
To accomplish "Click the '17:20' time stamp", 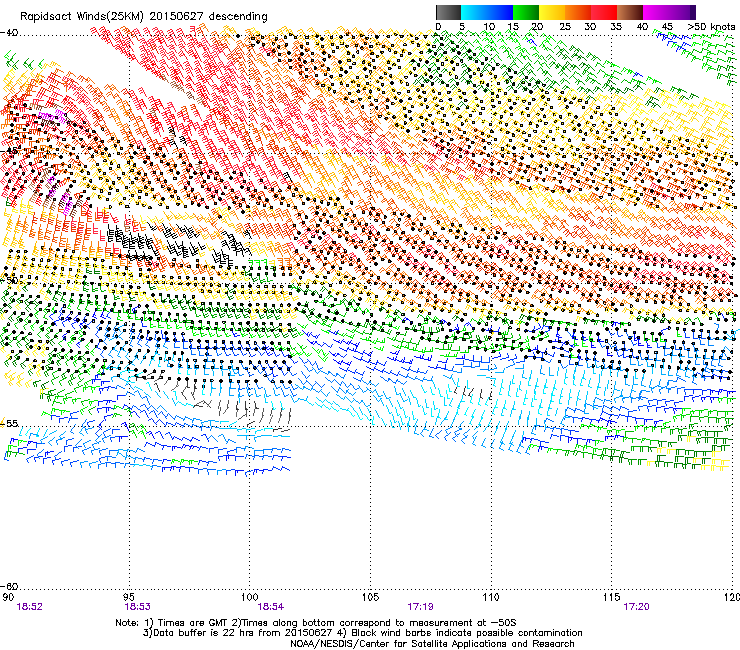I will (x=636, y=607).
